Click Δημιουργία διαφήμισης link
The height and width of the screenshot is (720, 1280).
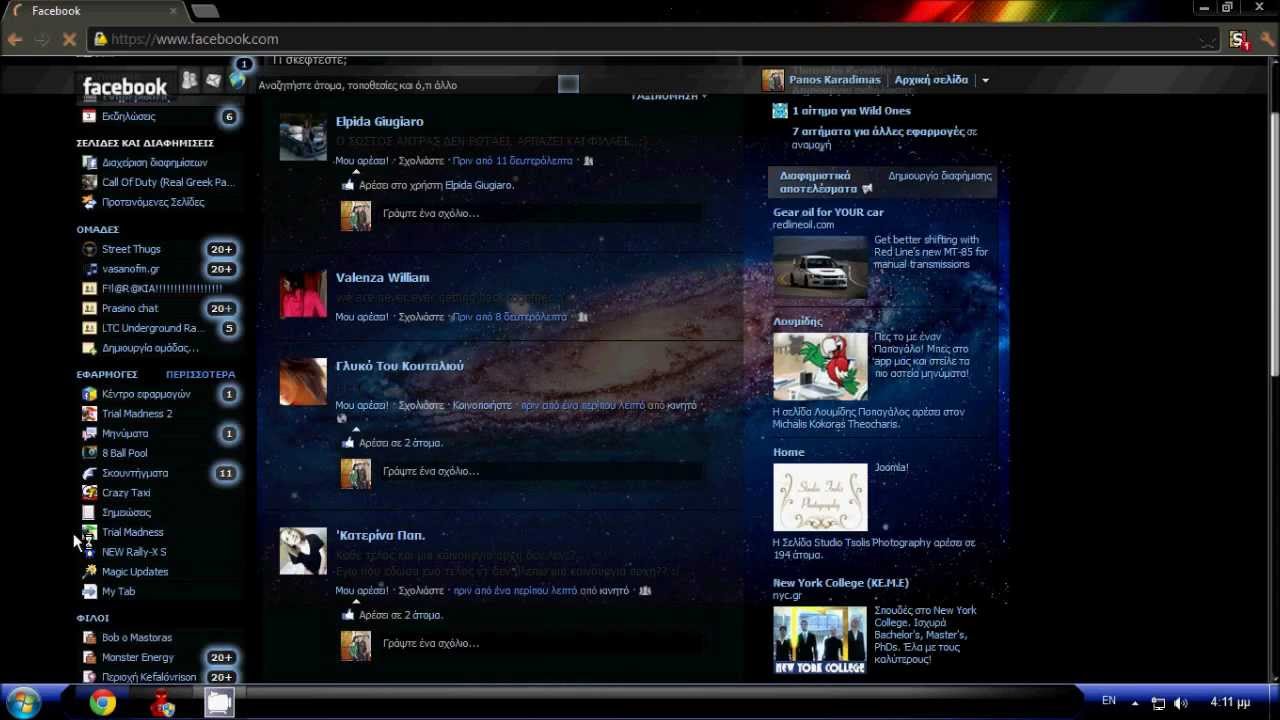pyautogui.click(x=940, y=176)
